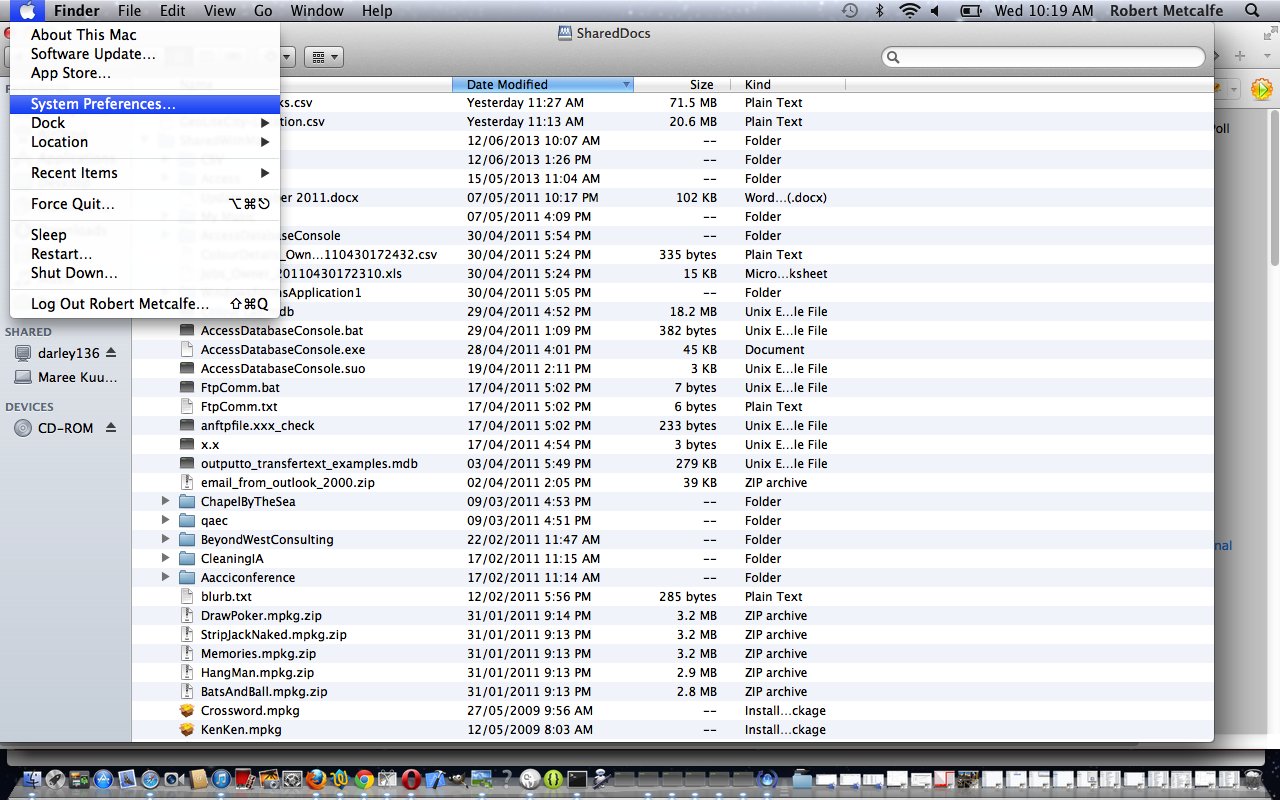Click the Wi-Fi status icon
1280x800 pixels.
pyautogui.click(x=909, y=11)
